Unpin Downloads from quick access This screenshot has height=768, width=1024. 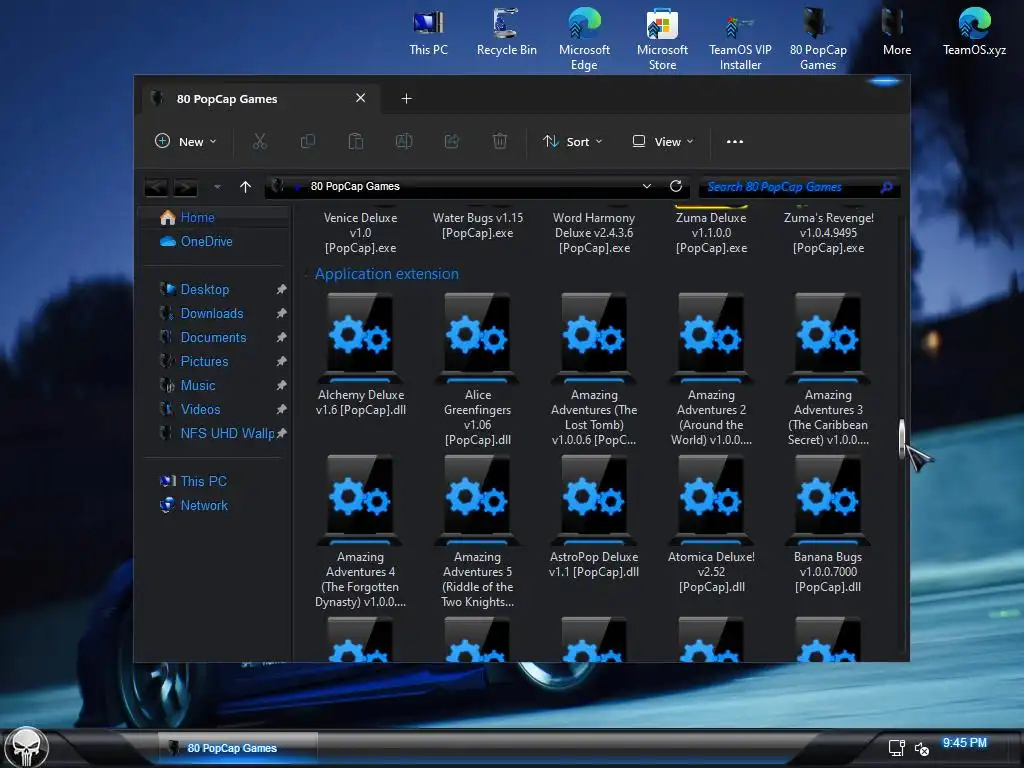coord(281,313)
